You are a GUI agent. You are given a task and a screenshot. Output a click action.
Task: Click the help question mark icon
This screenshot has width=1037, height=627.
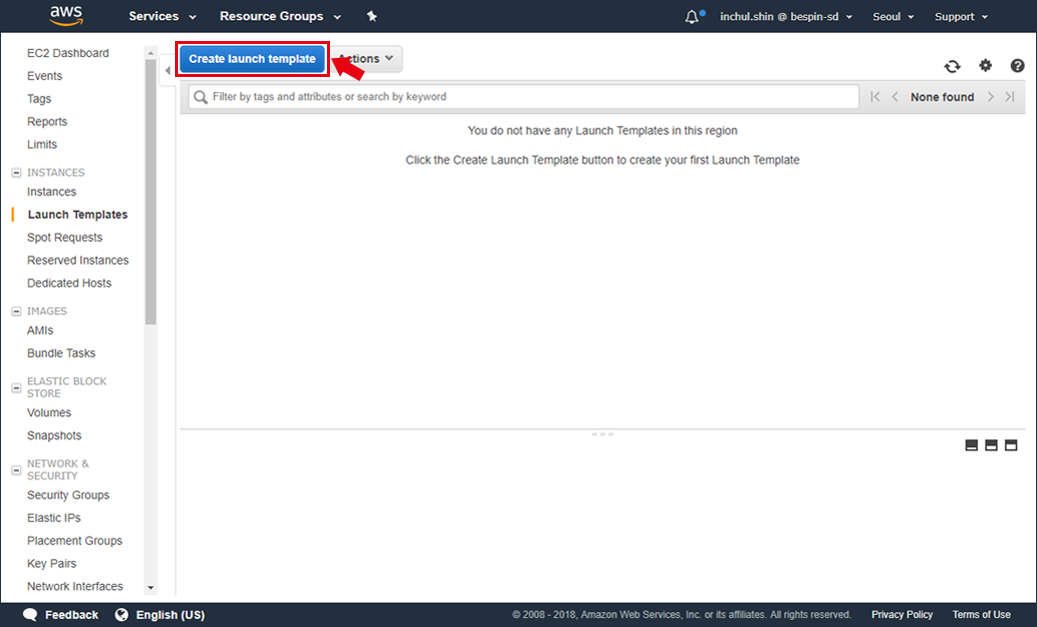coord(1017,65)
